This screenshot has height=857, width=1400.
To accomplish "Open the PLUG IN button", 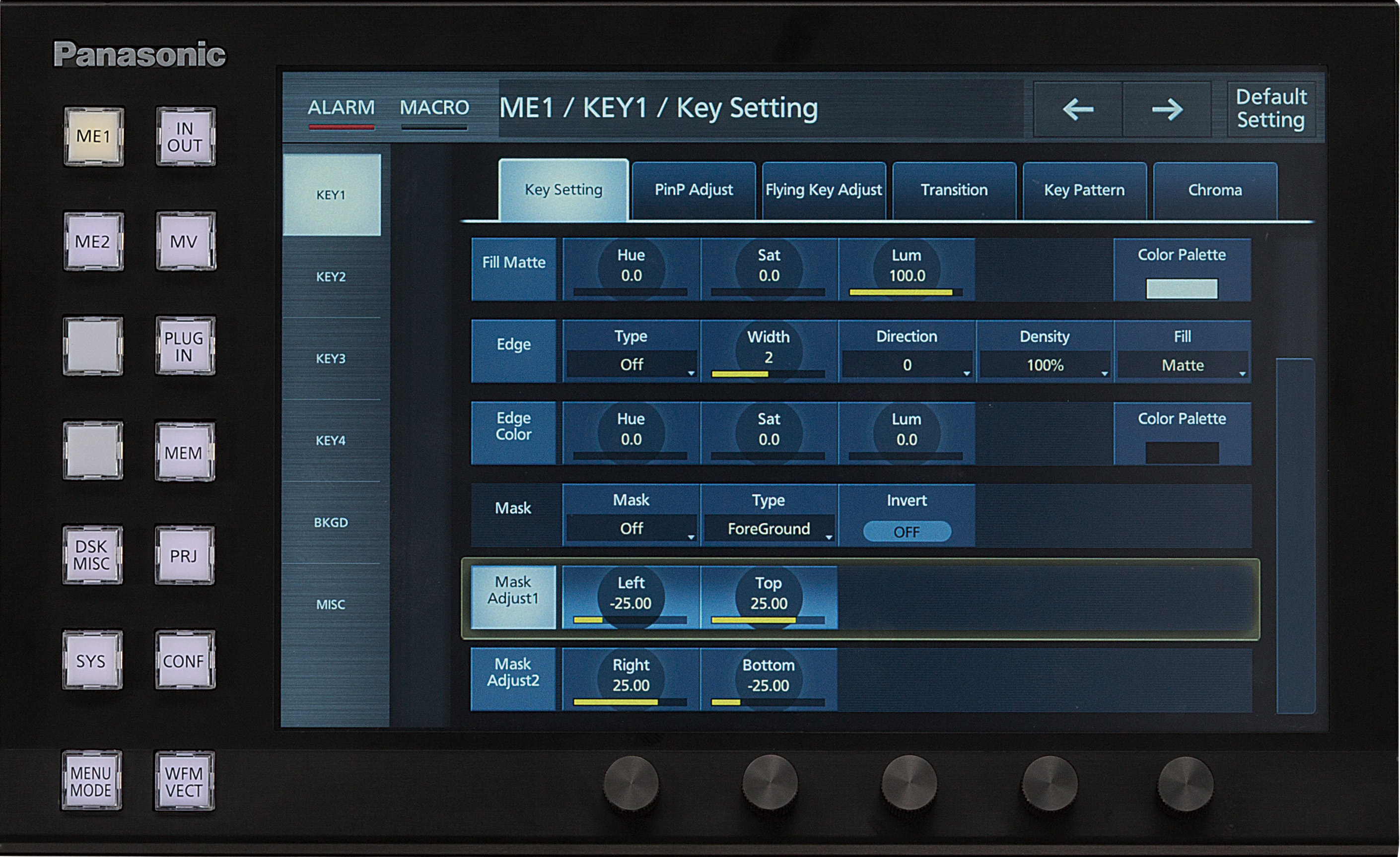I will click(185, 346).
